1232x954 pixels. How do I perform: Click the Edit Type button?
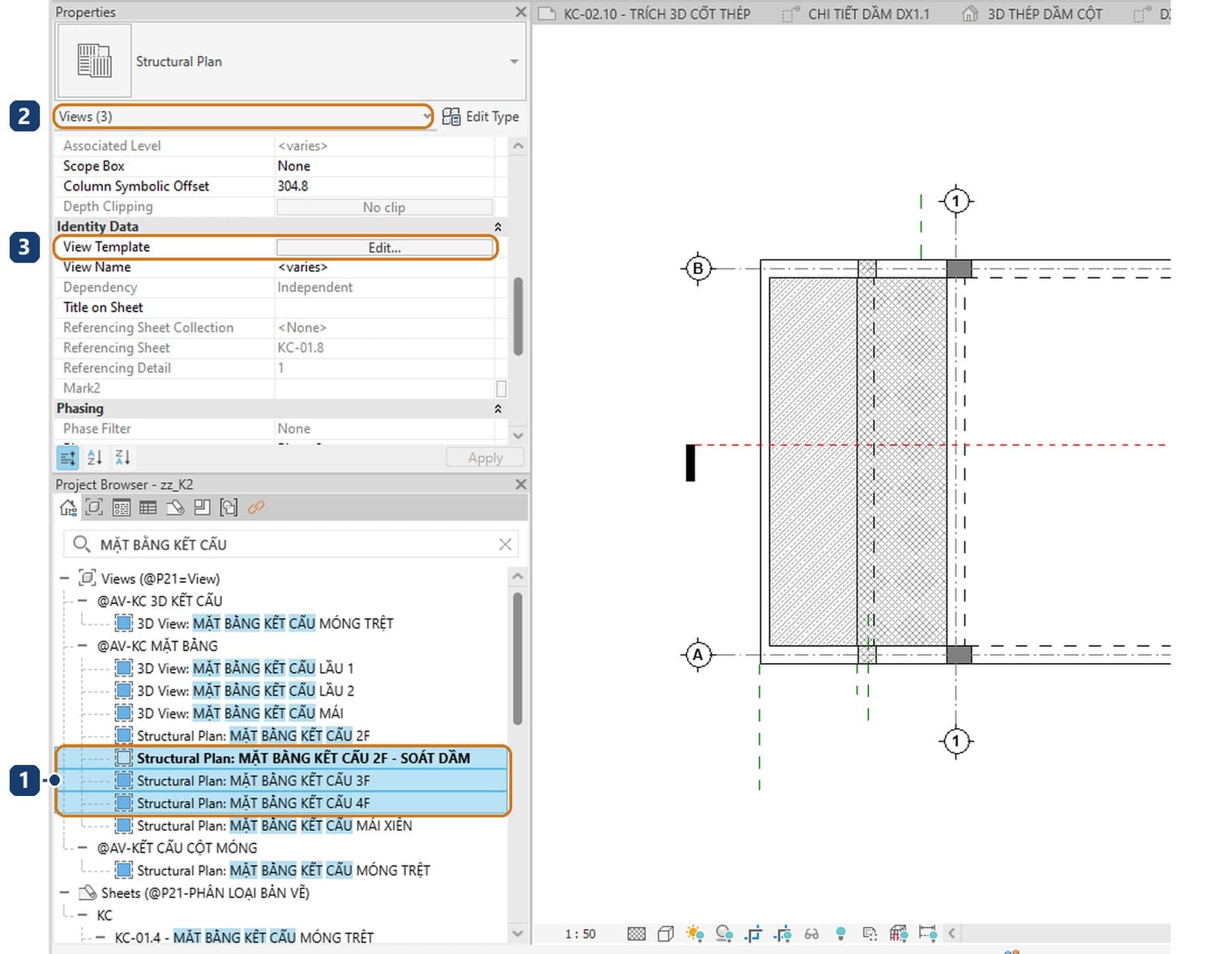481,117
